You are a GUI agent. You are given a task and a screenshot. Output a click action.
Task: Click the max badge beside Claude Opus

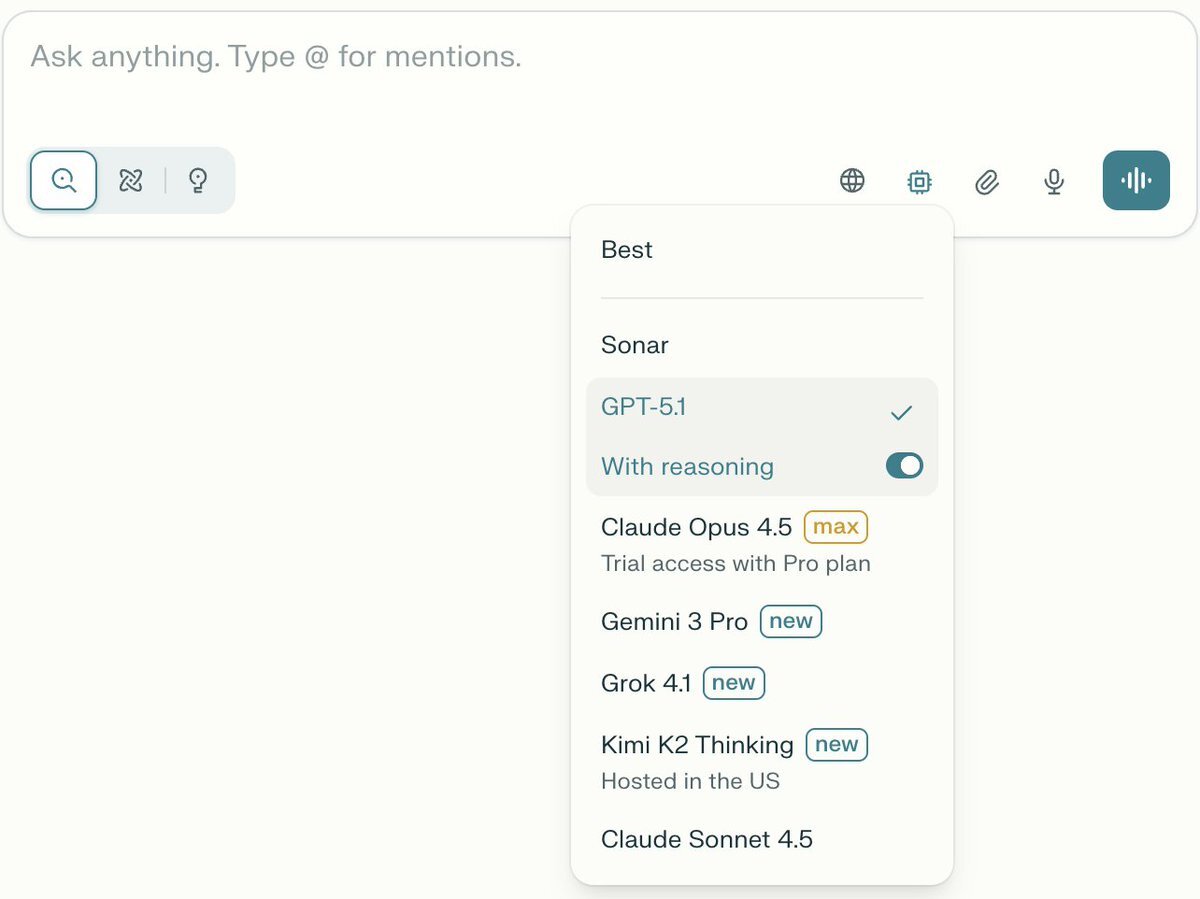836,526
